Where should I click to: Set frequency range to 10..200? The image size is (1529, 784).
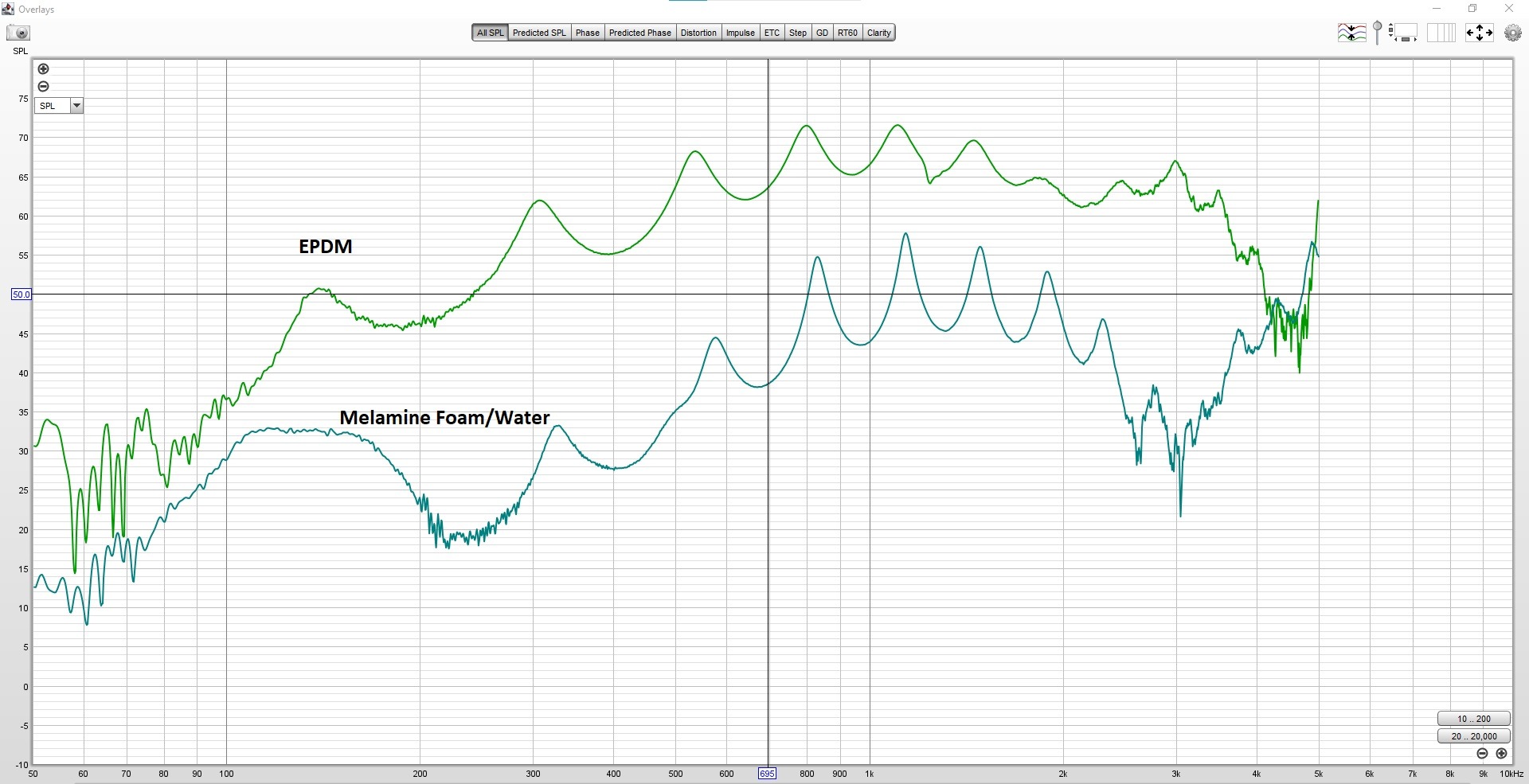1474,719
